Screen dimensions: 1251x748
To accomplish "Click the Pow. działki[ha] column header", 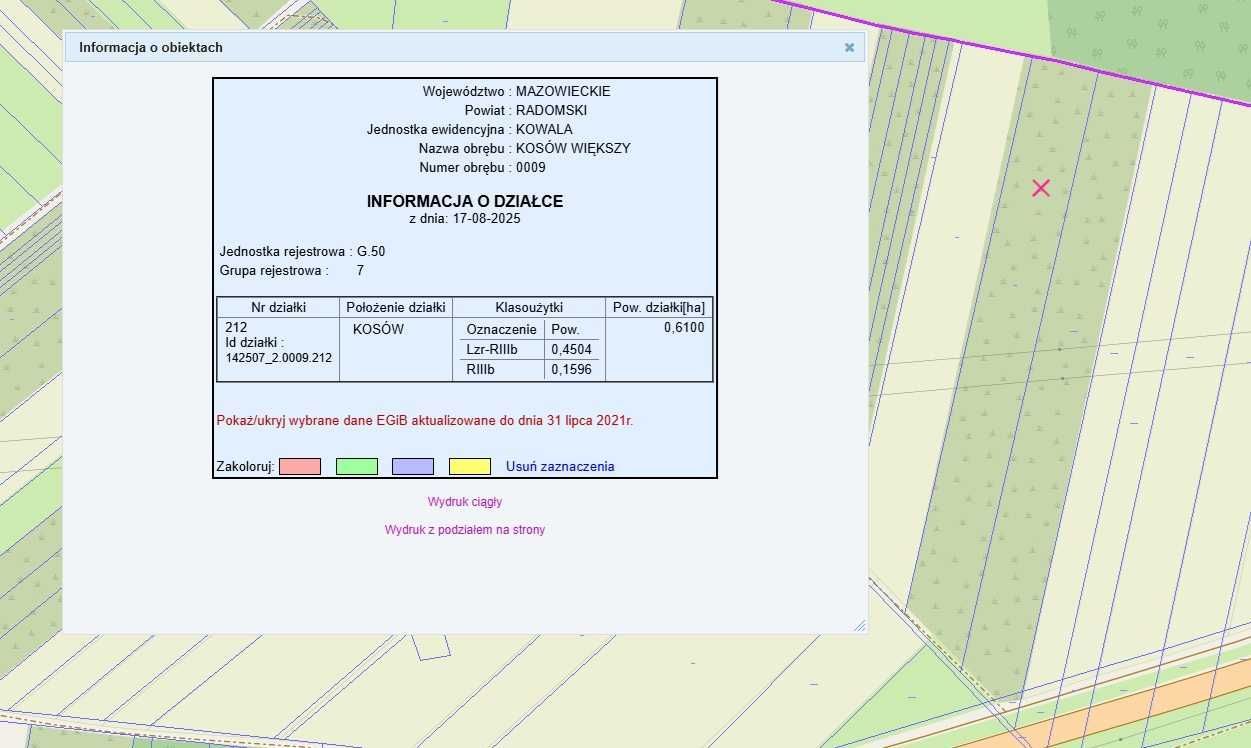I will tap(659, 307).
